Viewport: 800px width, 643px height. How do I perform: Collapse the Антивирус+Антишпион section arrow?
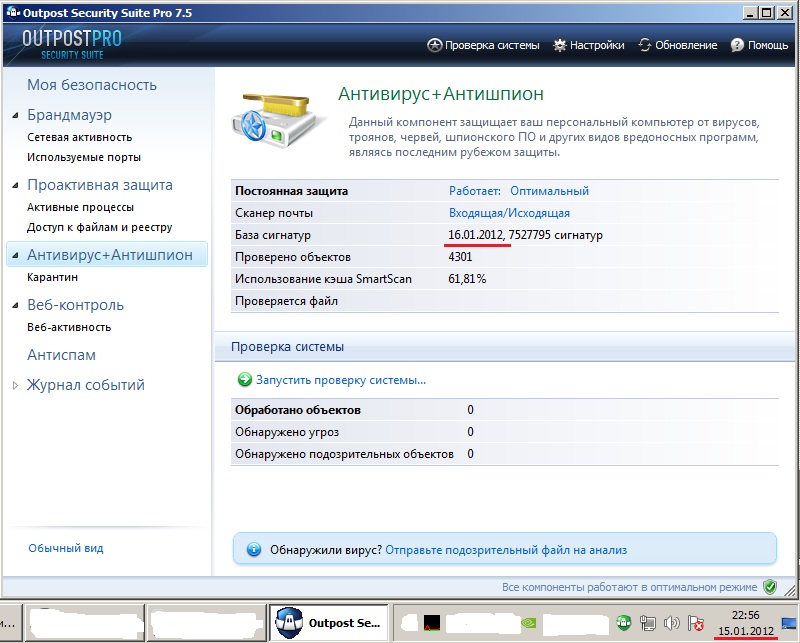point(16,255)
